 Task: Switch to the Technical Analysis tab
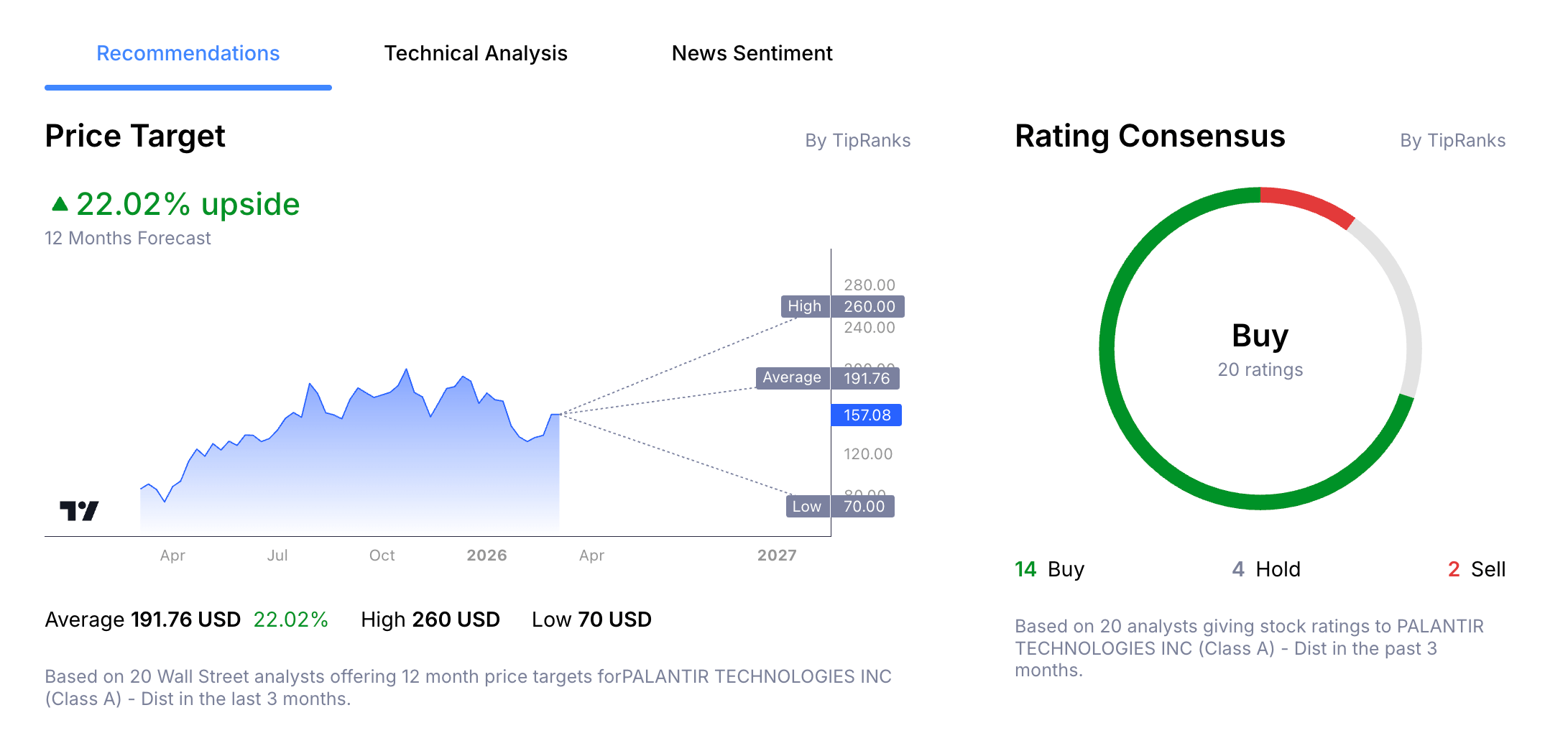pyautogui.click(x=476, y=52)
